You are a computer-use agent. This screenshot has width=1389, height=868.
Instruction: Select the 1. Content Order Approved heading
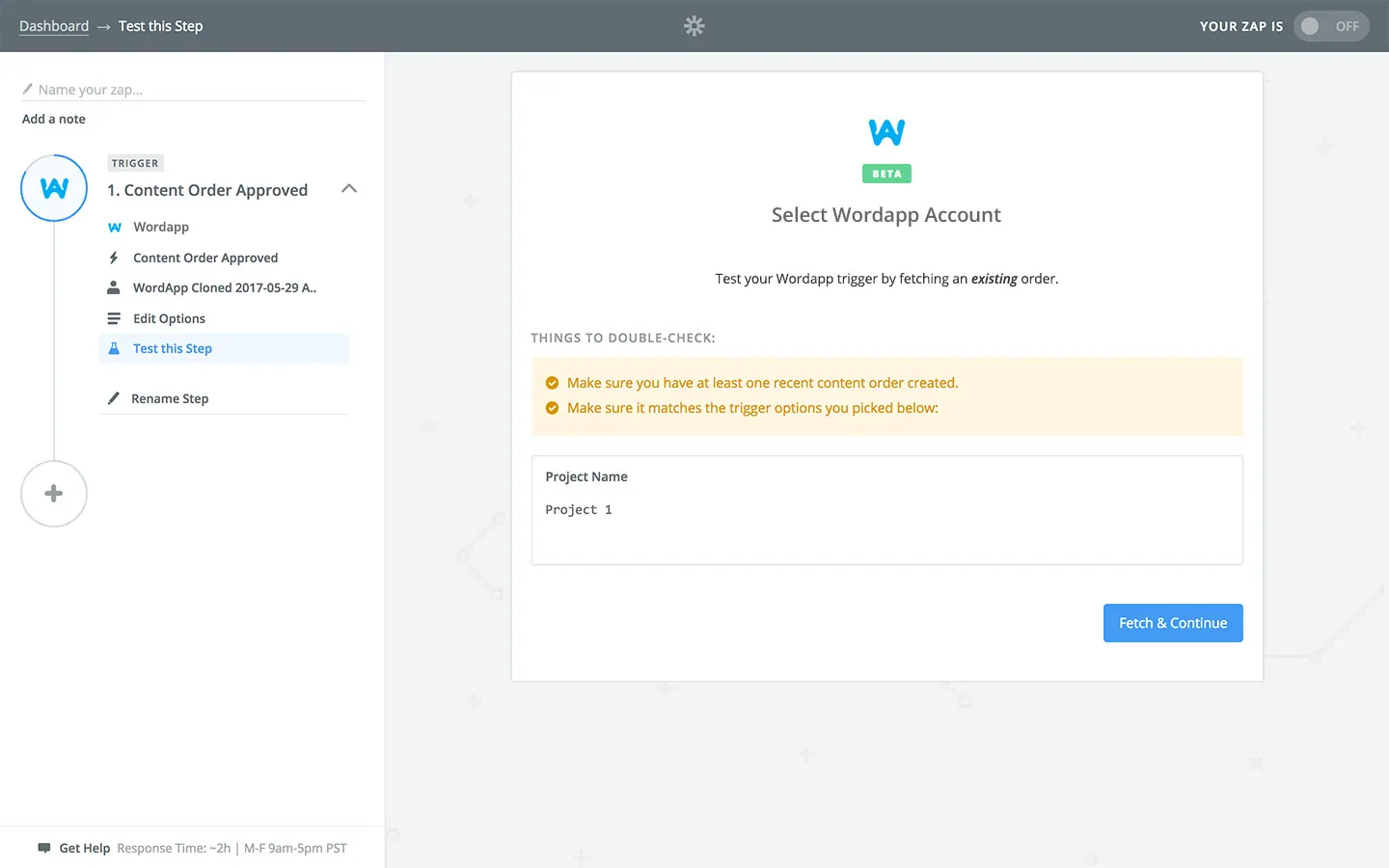pyautogui.click(x=207, y=190)
